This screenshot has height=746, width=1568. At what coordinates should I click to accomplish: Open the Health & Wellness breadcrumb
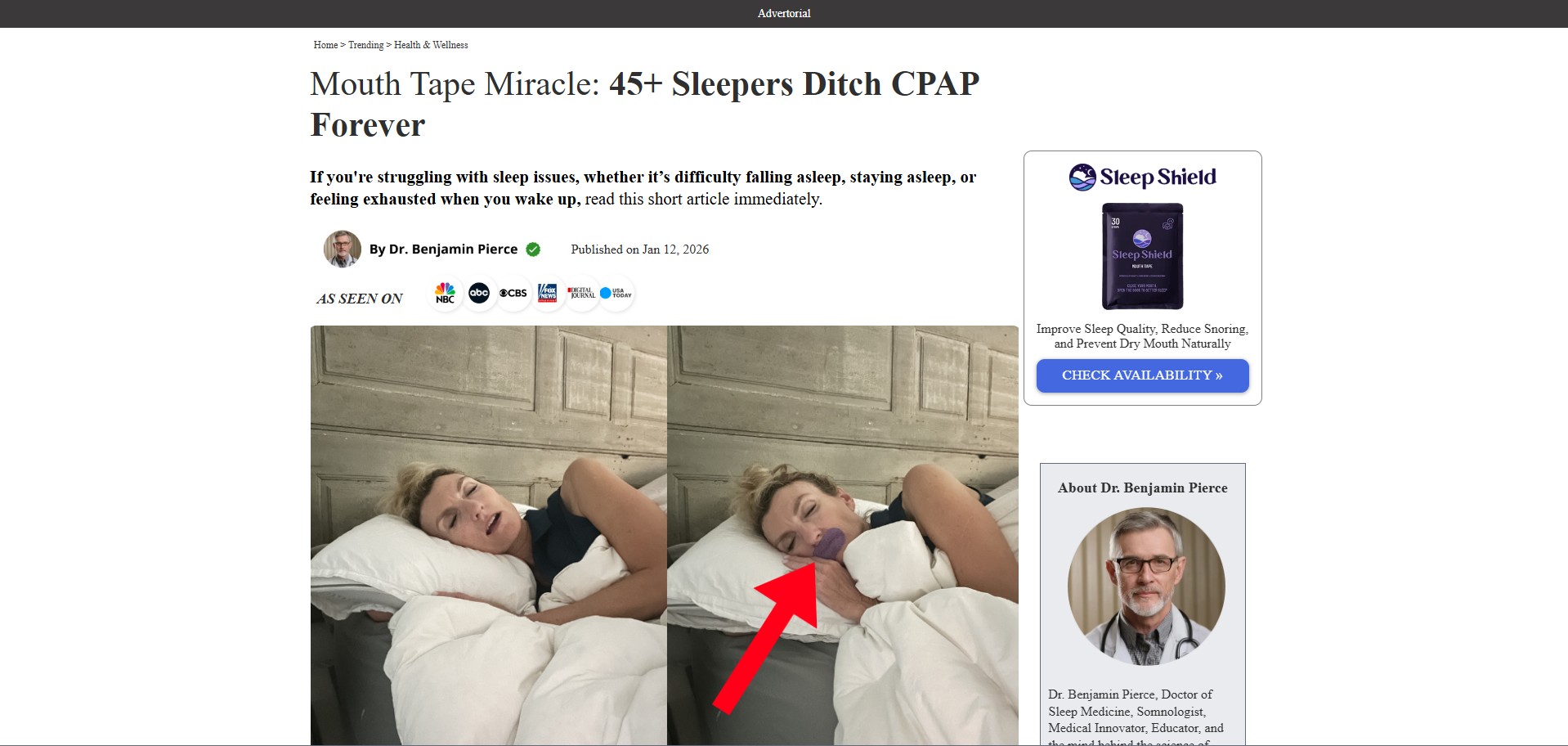point(431,45)
